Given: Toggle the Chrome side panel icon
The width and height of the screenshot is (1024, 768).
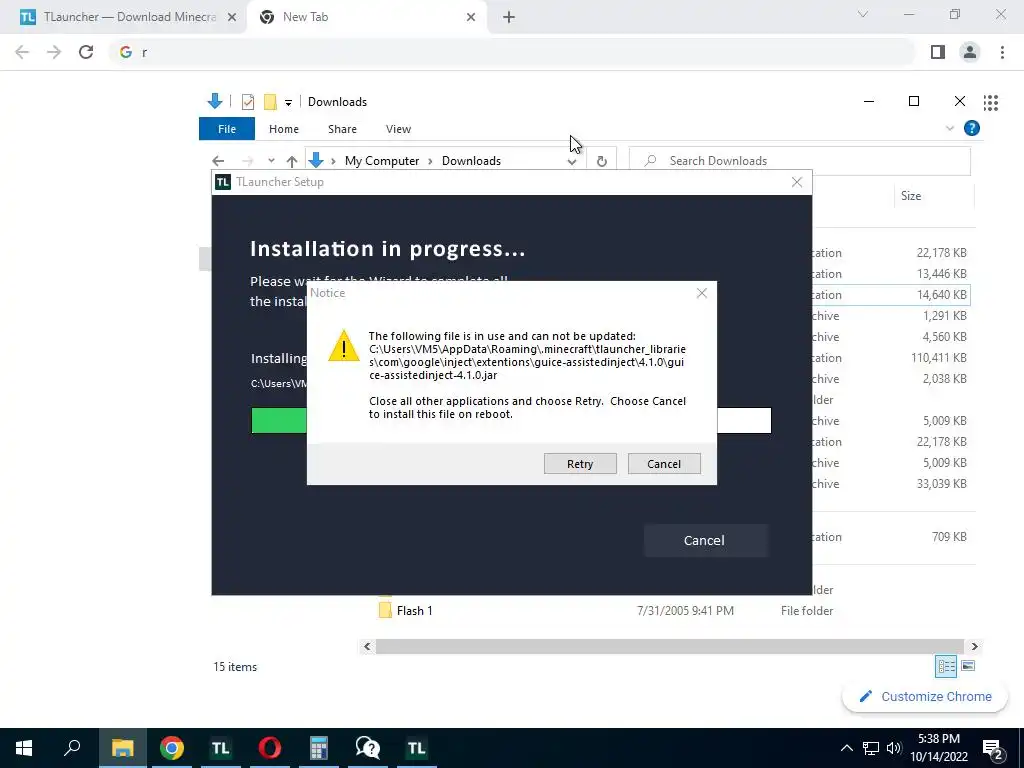Looking at the screenshot, I should pos(938,52).
